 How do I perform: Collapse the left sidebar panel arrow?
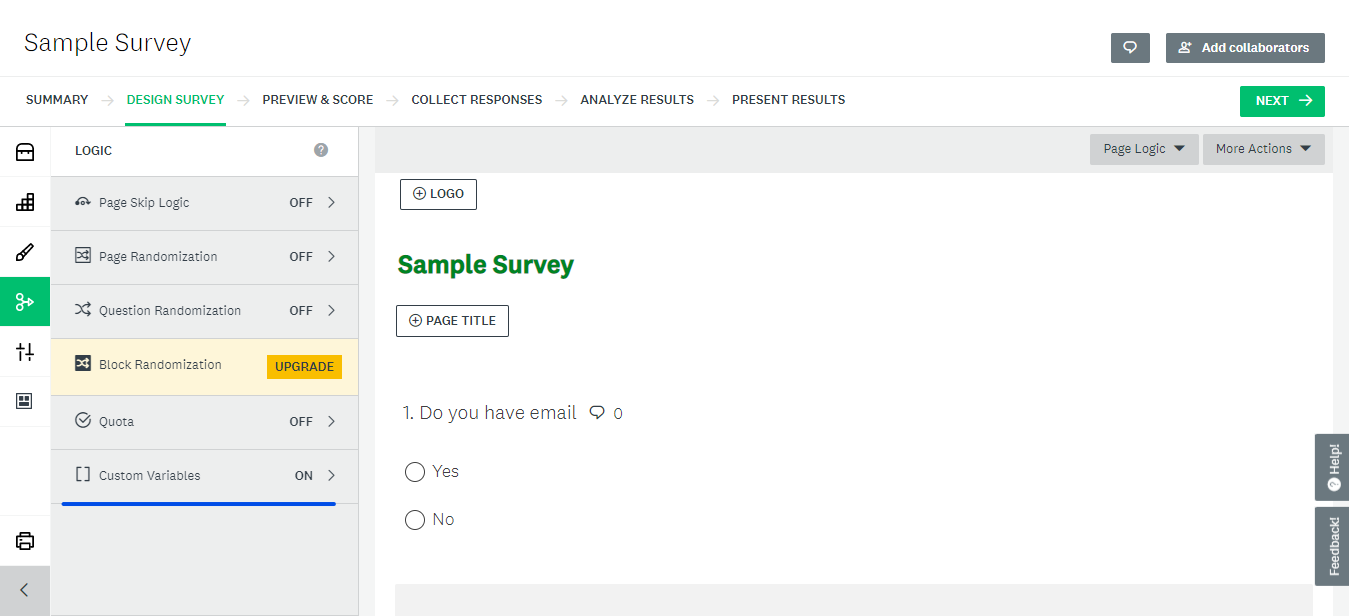(x=25, y=590)
